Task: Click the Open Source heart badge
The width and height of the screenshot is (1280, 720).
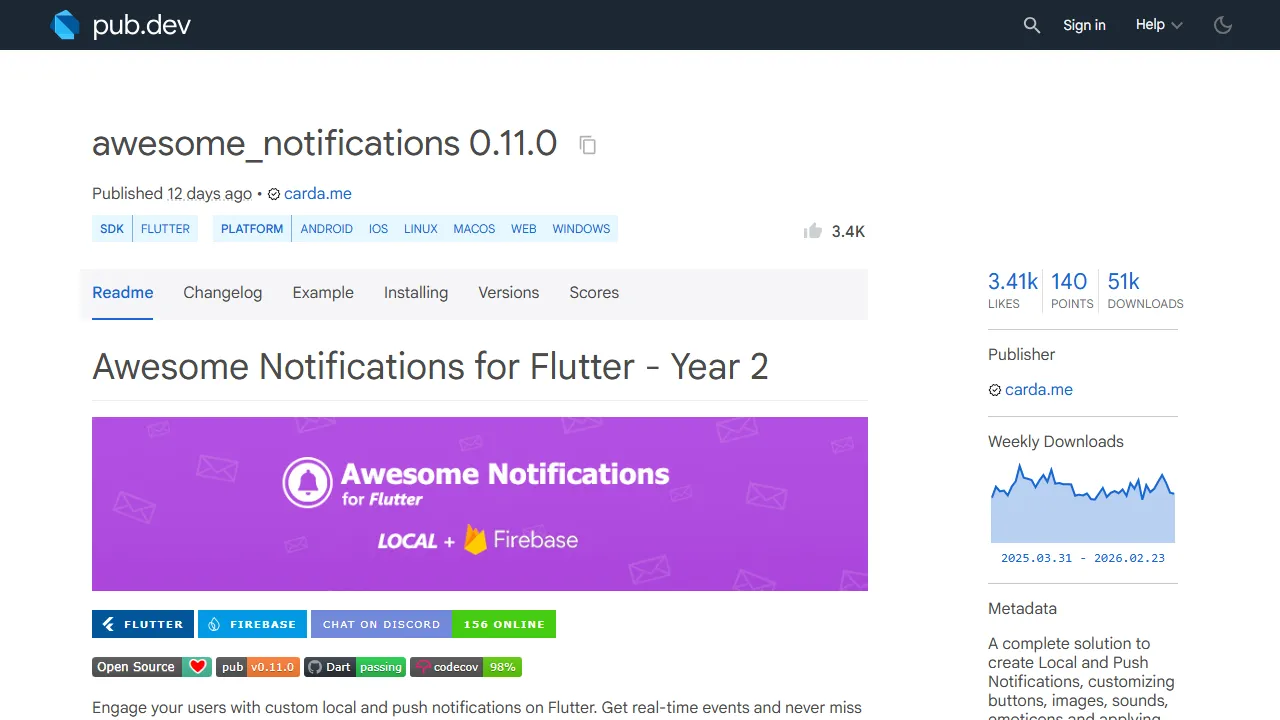Action: click(x=151, y=667)
